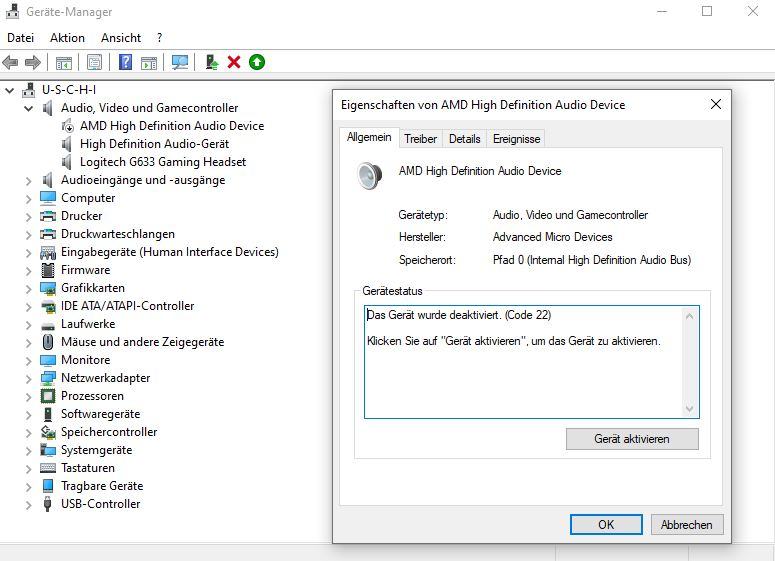This screenshot has width=775, height=561.
Task: Click the green enable device icon
Action: pos(257,62)
